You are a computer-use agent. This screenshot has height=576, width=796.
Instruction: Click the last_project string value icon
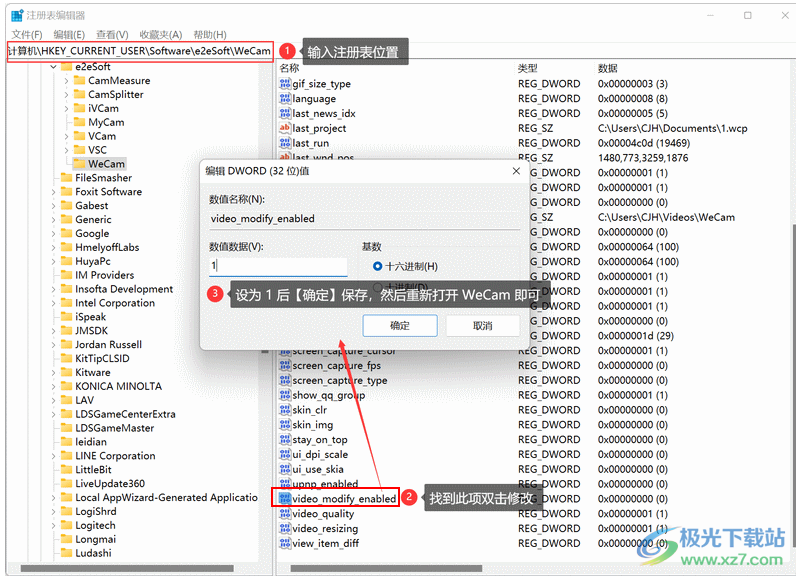[x=285, y=128]
